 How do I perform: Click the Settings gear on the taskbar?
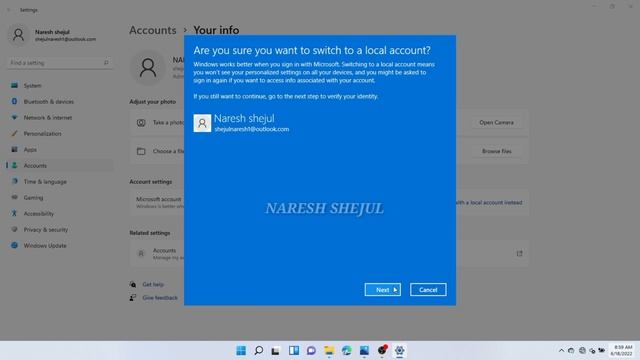(399, 351)
